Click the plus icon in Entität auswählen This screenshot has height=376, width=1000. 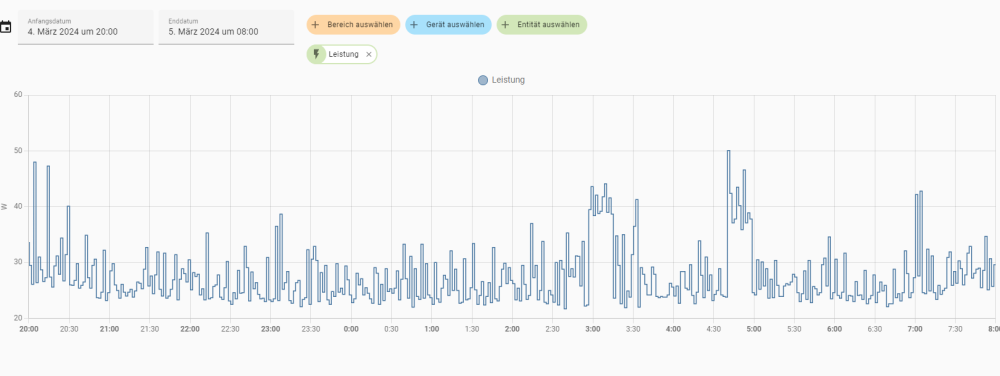point(506,25)
